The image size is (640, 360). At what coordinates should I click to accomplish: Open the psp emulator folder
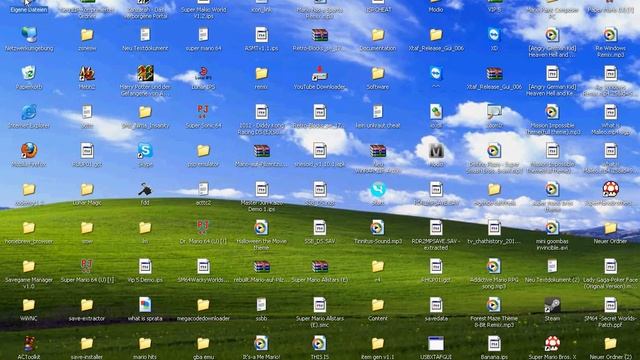[203, 151]
